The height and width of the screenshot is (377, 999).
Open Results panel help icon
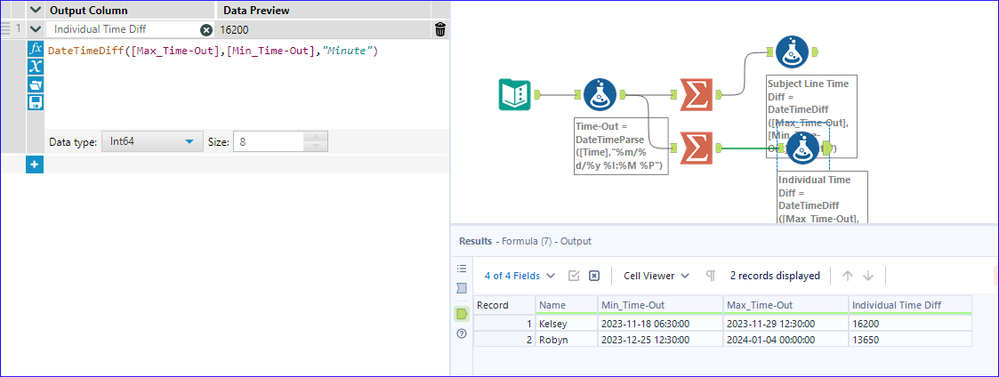tap(462, 334)
